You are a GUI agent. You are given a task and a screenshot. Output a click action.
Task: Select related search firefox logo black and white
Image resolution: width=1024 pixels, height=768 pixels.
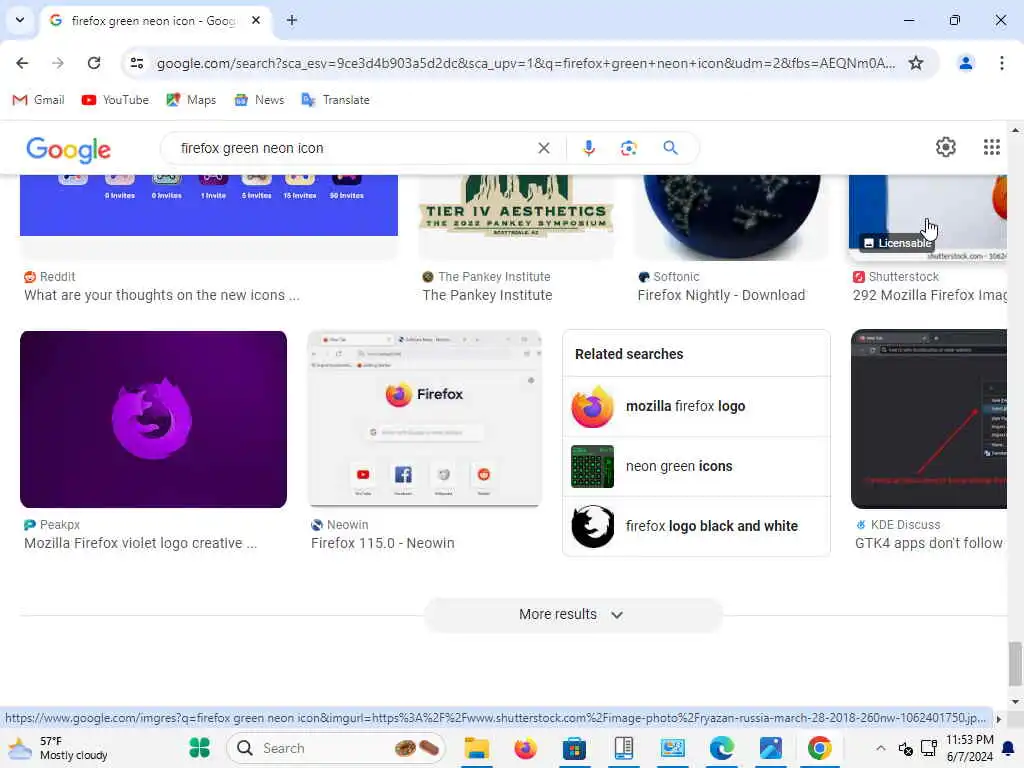(x=696, y=526)
